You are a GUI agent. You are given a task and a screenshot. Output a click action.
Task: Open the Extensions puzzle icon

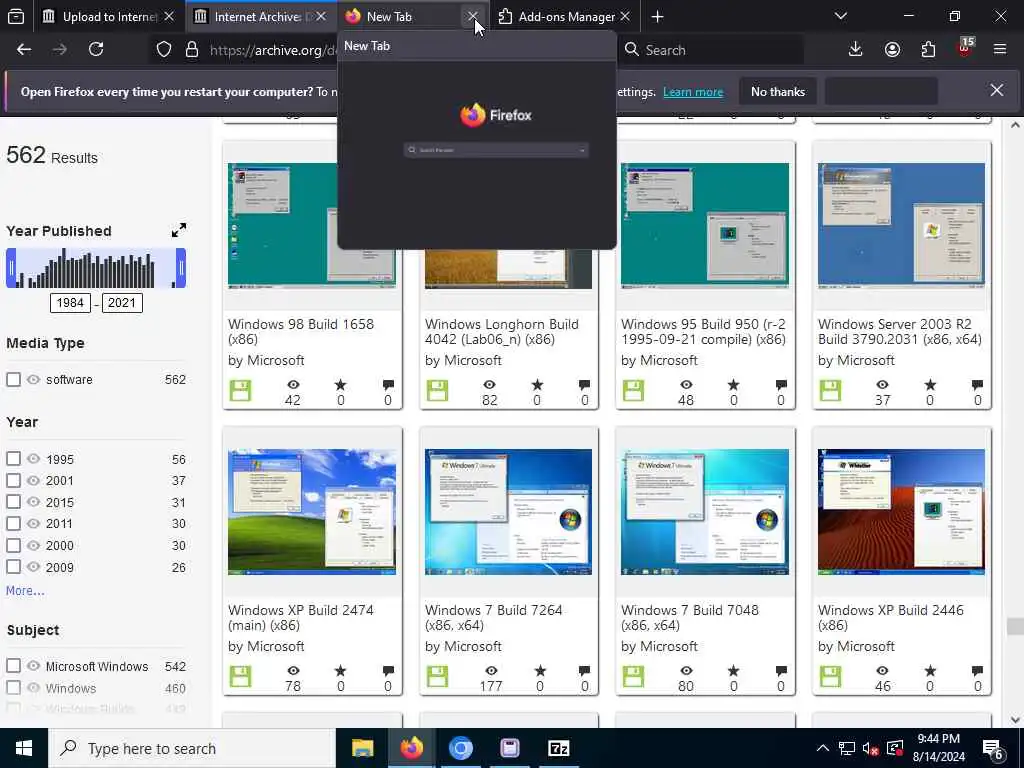pos(928,50)
